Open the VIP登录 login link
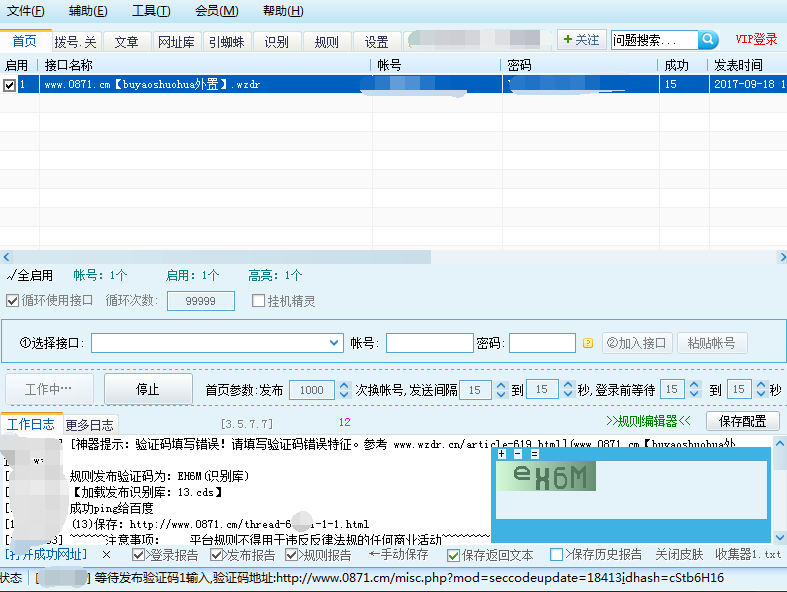Viewport: 787px width, 592px height. 756,39
